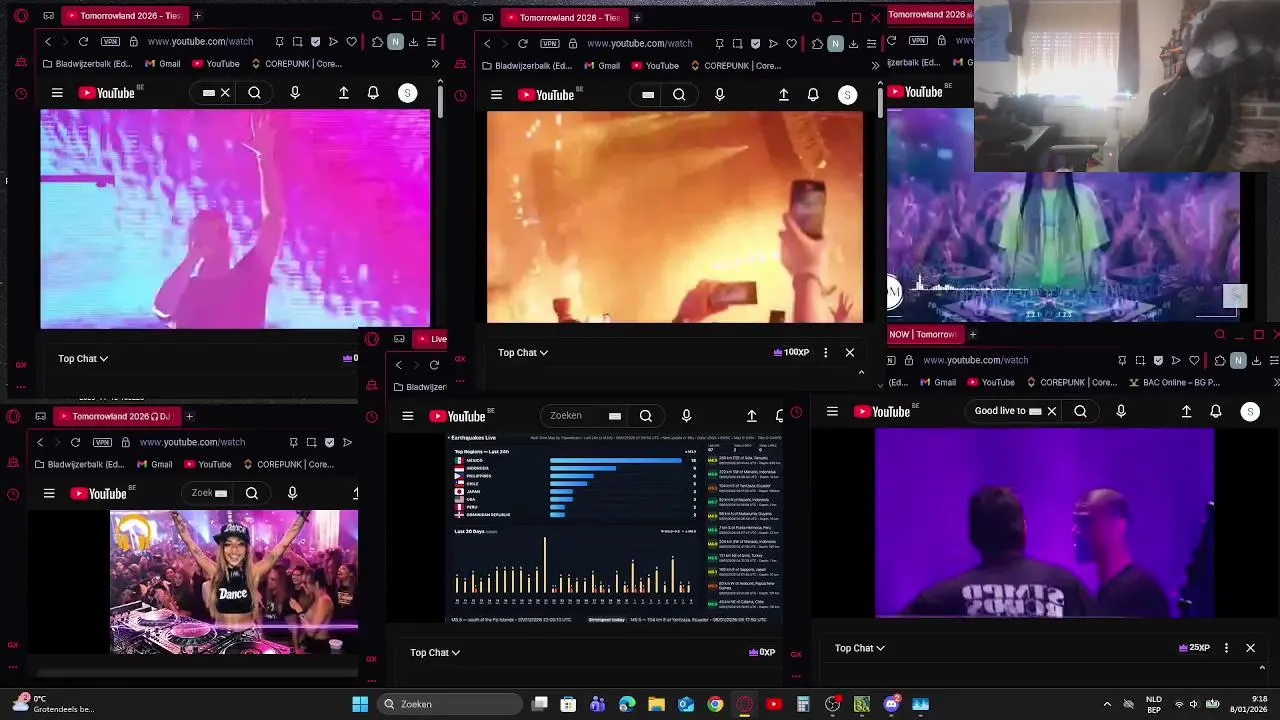Select NOW | Tomorrow tab in bottom-right window
Screen dimensions: 1280x720
point(923,334)
